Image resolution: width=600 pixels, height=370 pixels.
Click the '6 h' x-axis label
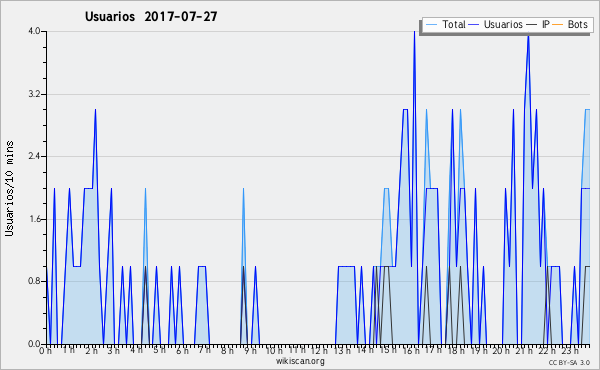tap(182, 351)
